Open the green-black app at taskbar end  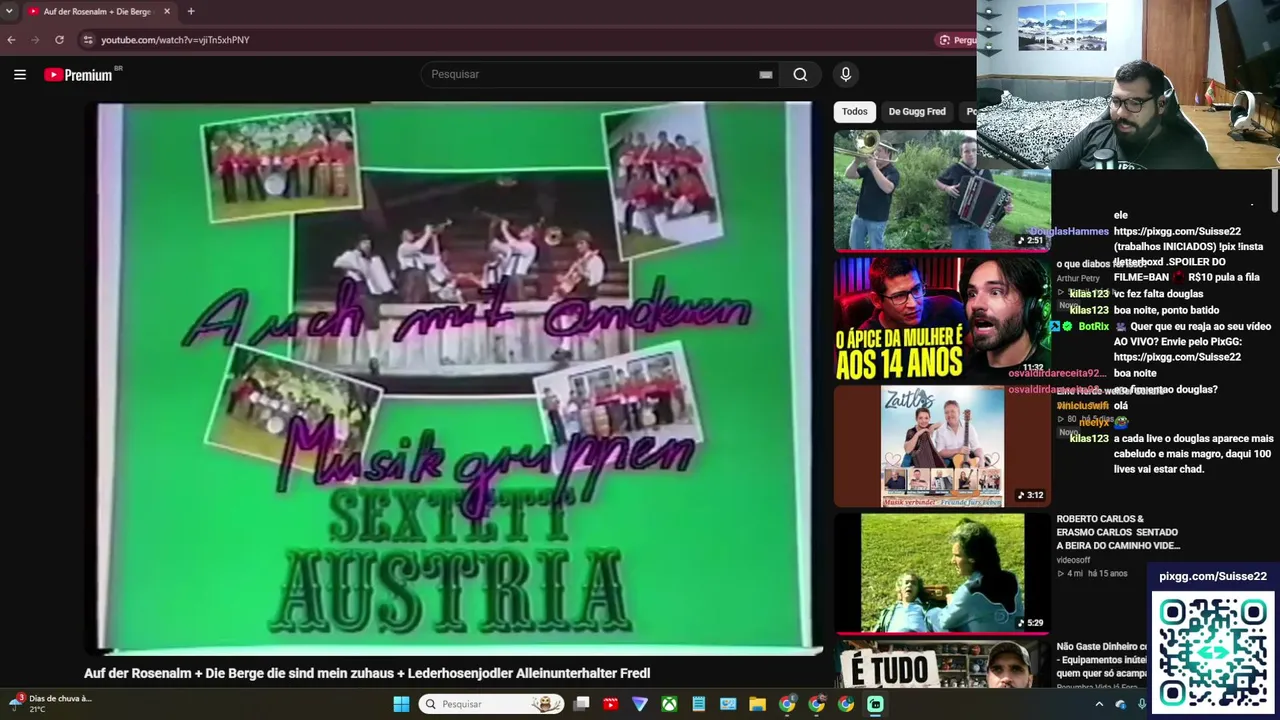(875, 704)
